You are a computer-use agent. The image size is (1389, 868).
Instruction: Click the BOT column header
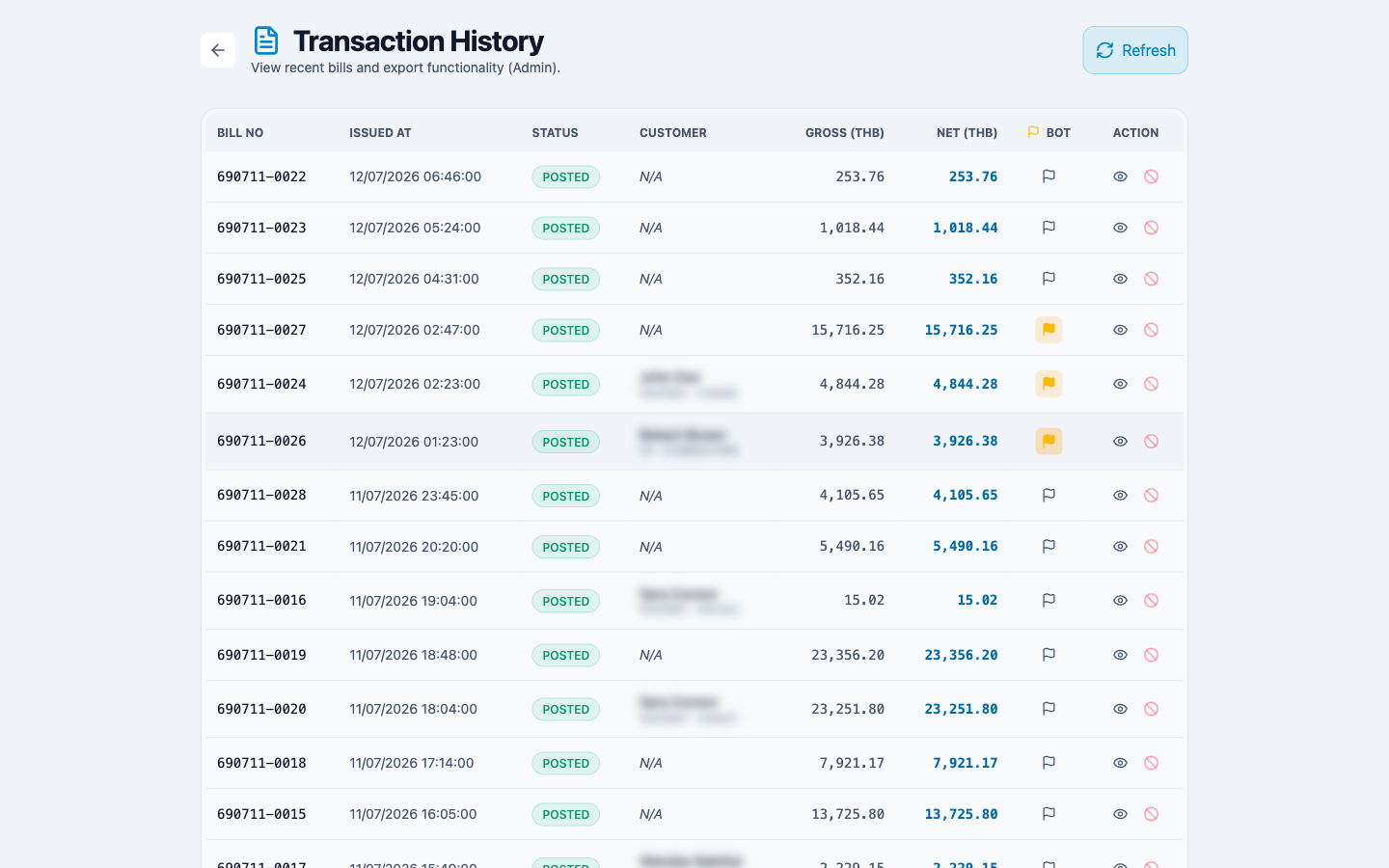(x=1049, y=133)
